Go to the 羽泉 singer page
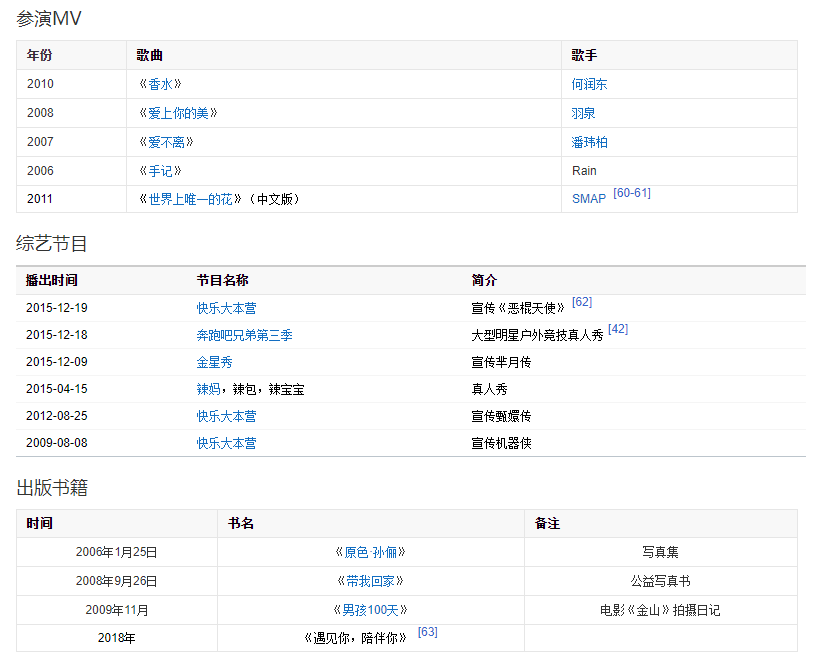Viewport: 814px width, 671px height. (x=583, y=114)
